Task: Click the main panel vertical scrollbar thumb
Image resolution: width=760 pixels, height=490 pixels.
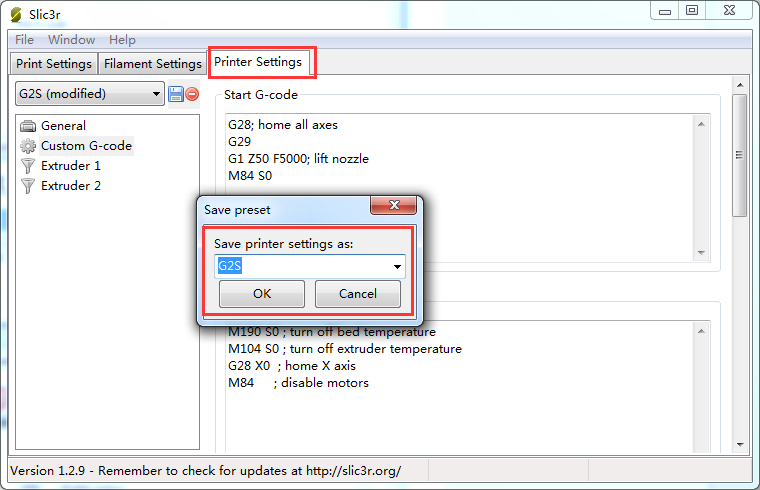Action: (739, 155)
